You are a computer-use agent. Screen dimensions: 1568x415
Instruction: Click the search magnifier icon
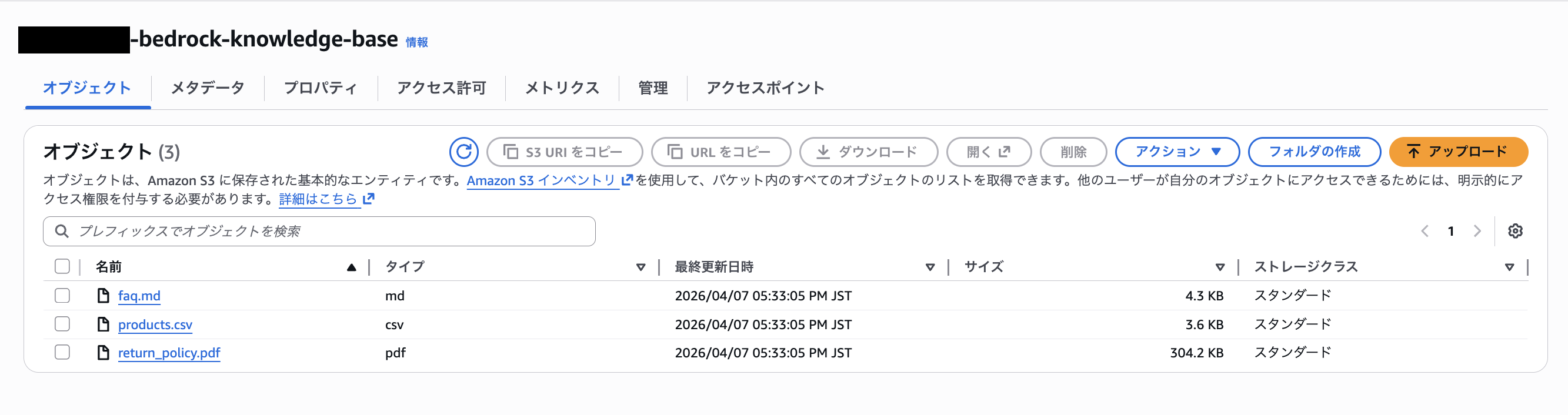coord(62,231)
